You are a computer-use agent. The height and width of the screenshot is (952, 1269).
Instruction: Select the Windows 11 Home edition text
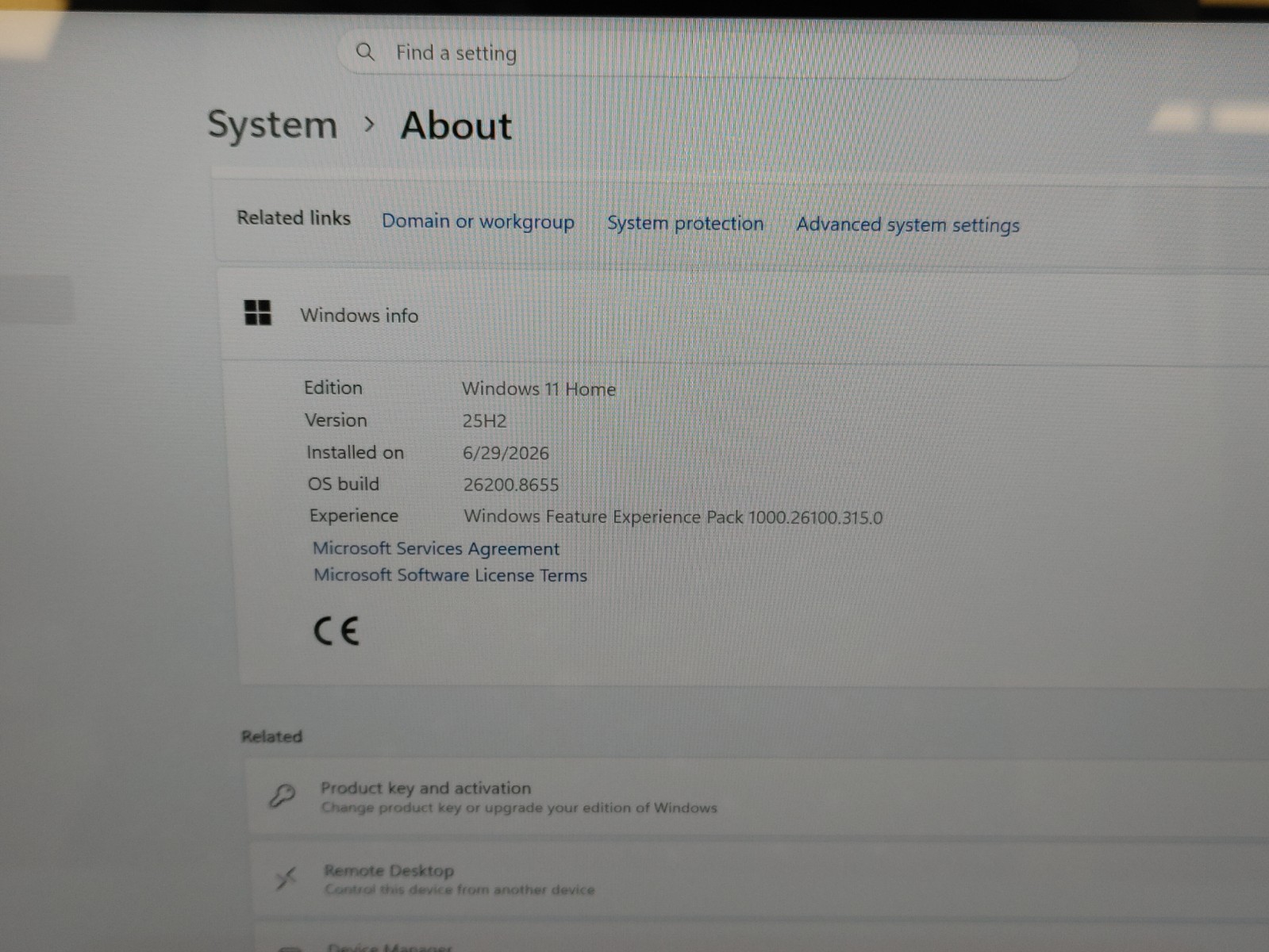tap(539, 389)
